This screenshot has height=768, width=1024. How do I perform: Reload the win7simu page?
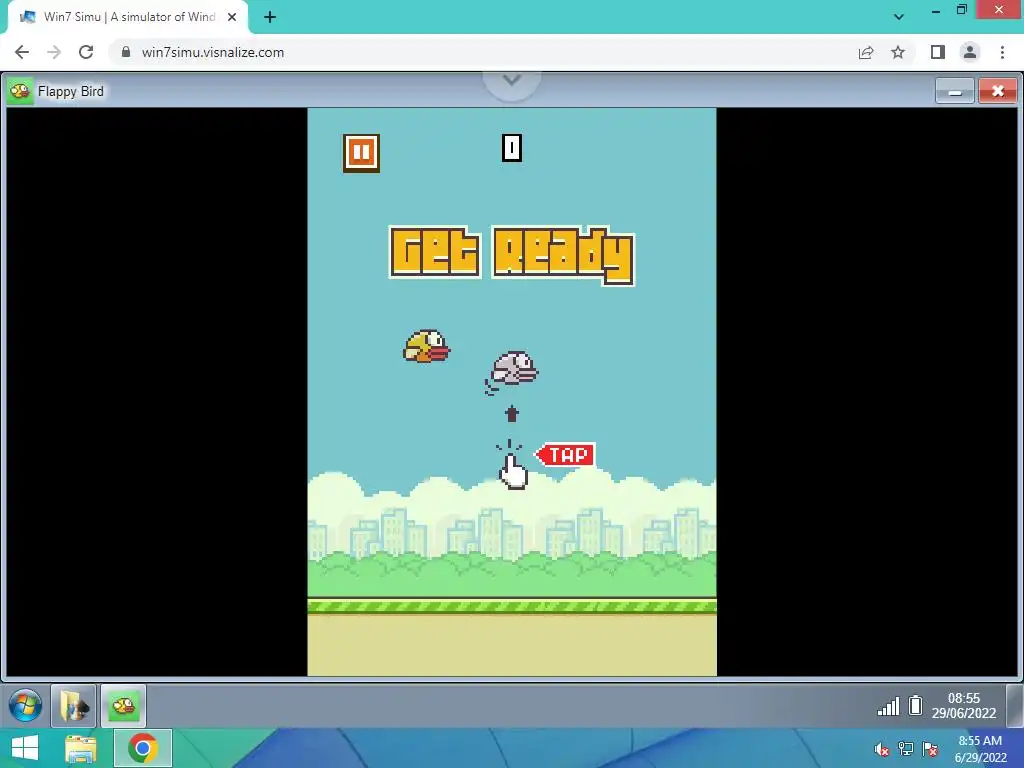coord(86,52)
